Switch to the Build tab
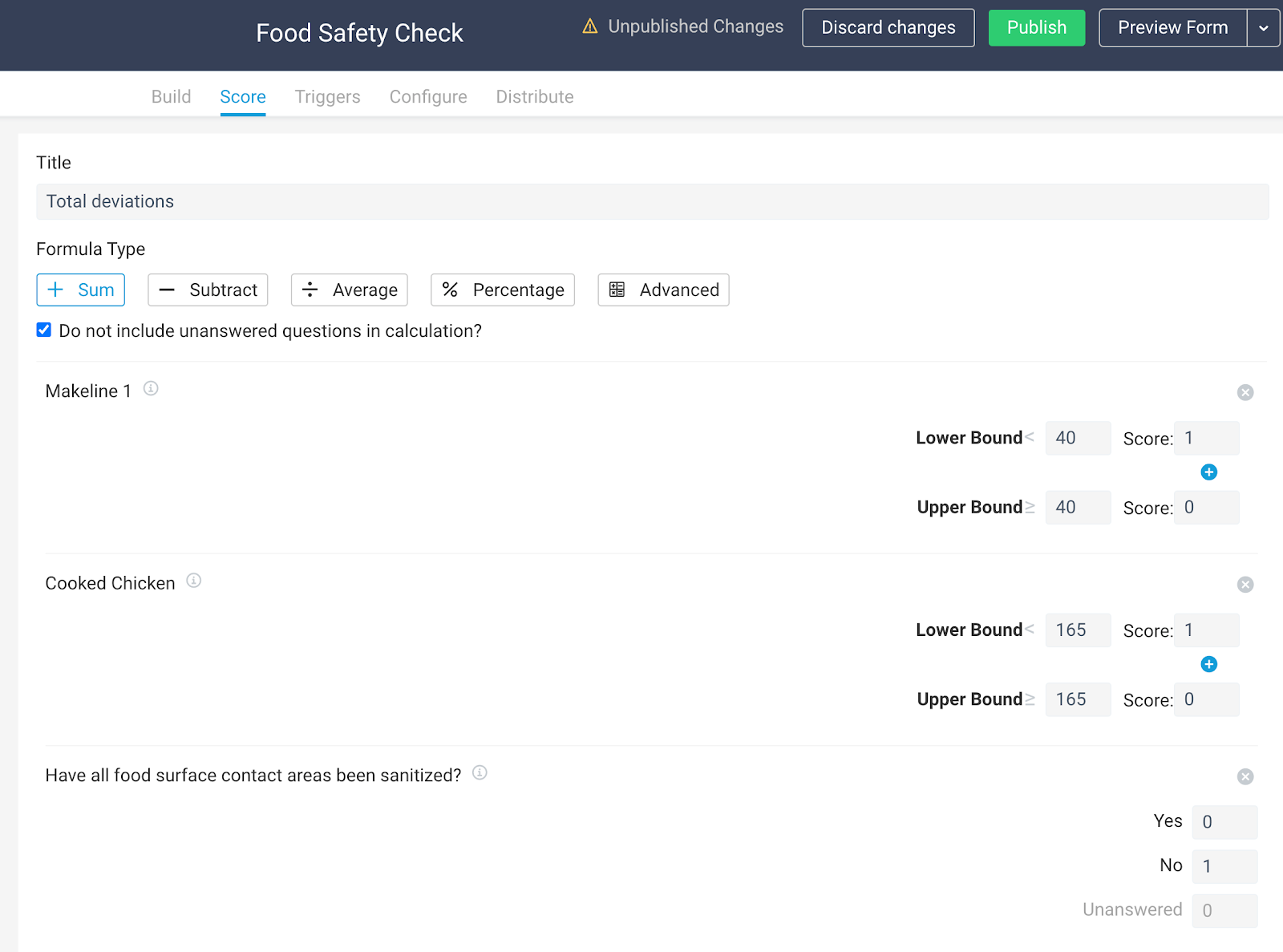This screenshot has width=1283, height=952. tap(172, 97)
